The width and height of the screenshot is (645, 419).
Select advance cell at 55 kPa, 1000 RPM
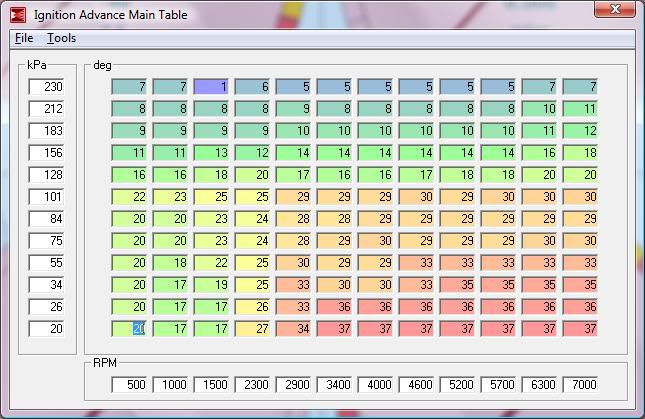pyautogui.click(x=170, y=263)
